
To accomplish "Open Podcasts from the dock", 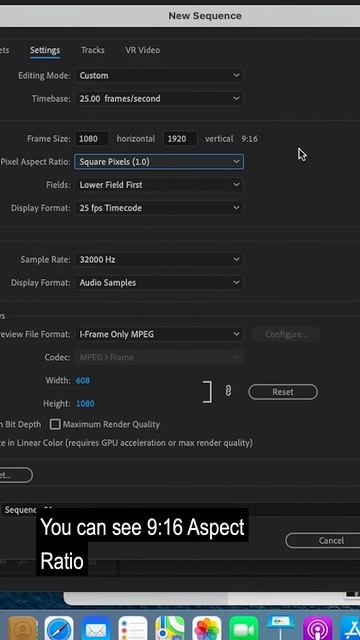I will (x=318, y=629).
